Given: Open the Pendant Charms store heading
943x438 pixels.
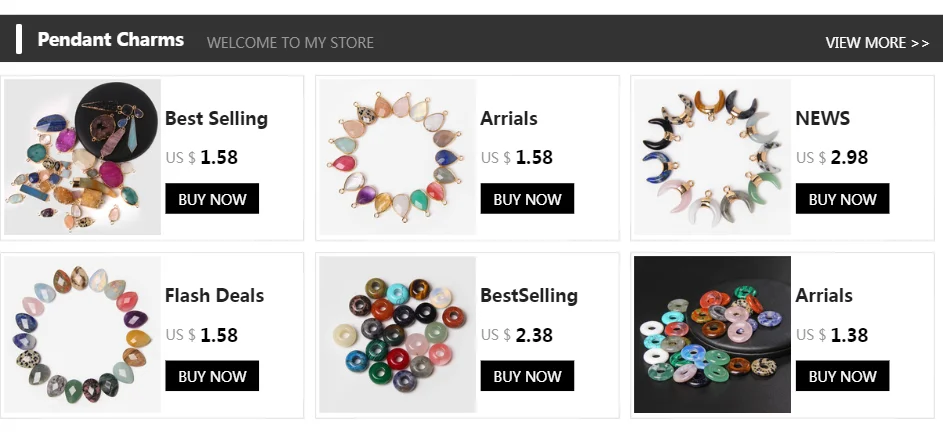Looking at the screenshot, I should (110, 40).
